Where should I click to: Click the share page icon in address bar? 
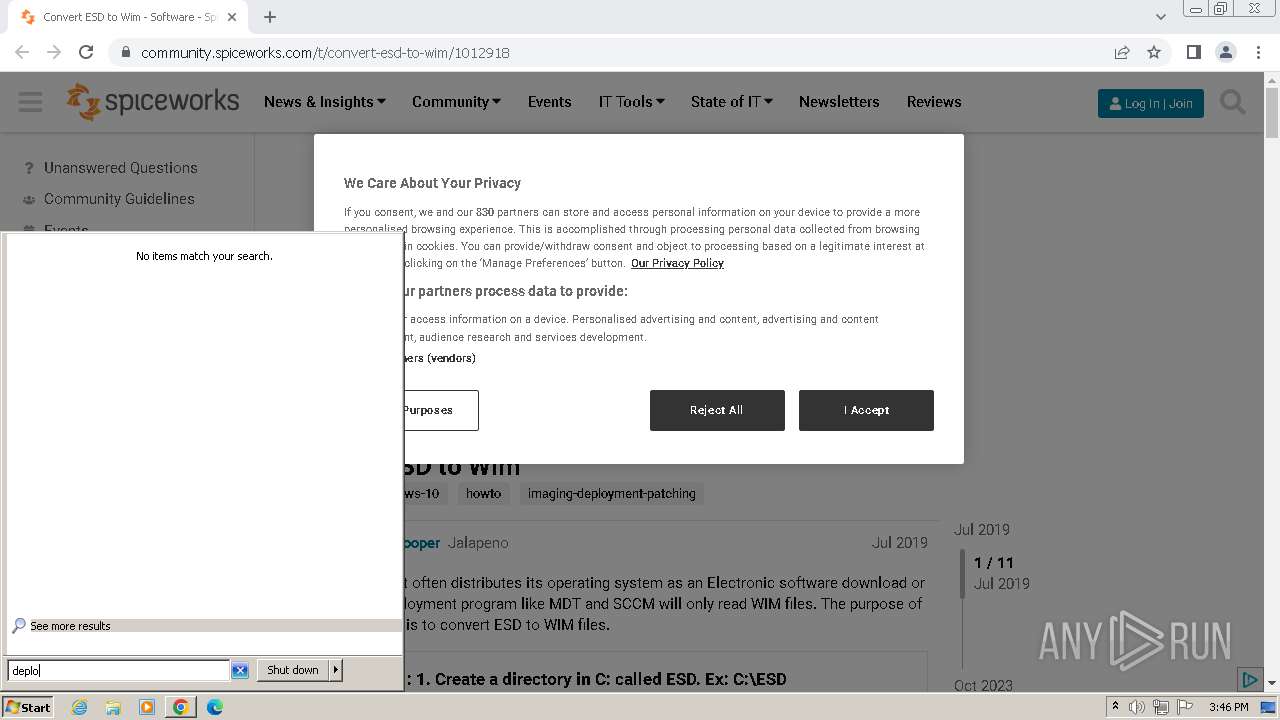tap(1122, 52)
